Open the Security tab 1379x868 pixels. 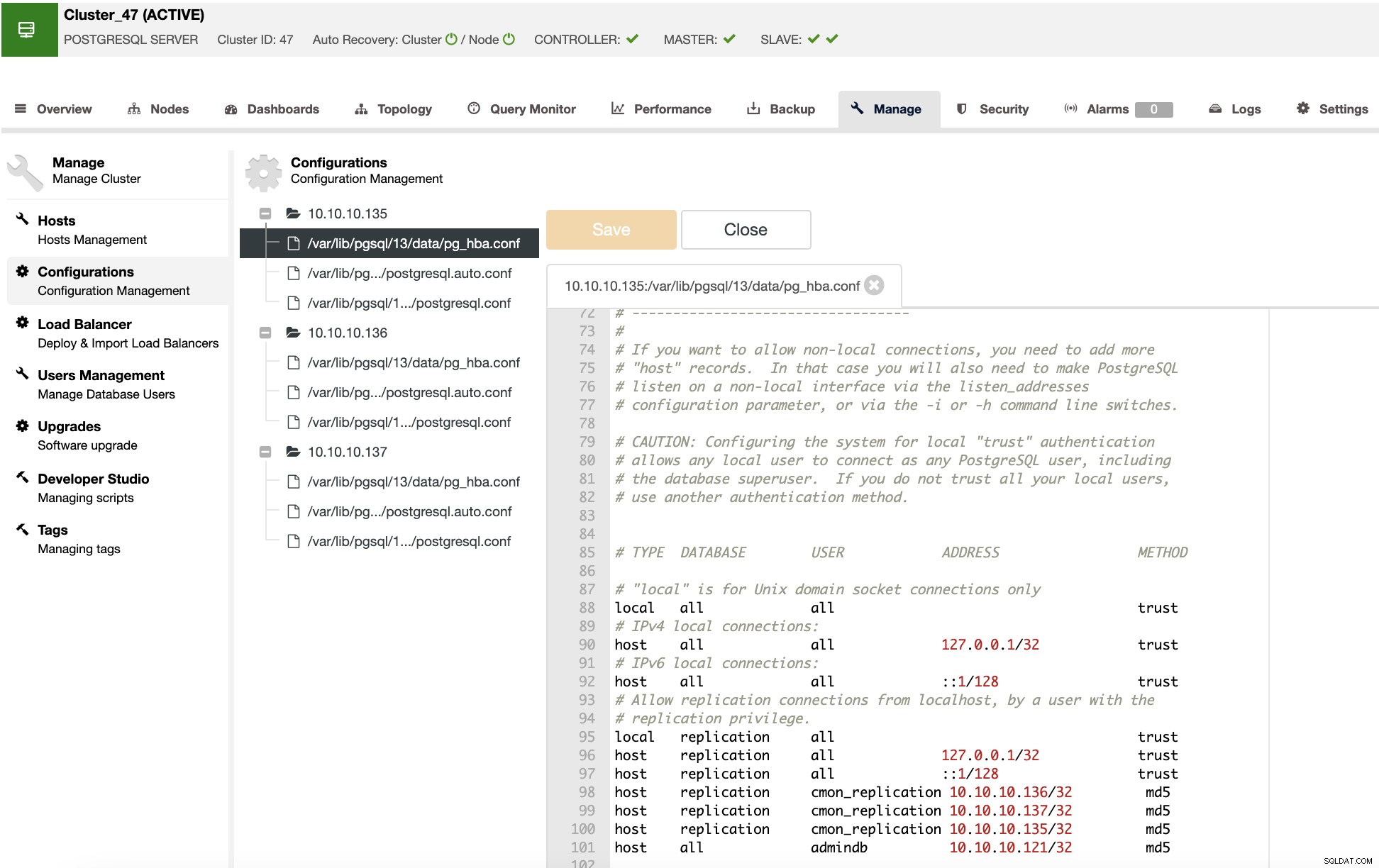click(x=992, y=109)
